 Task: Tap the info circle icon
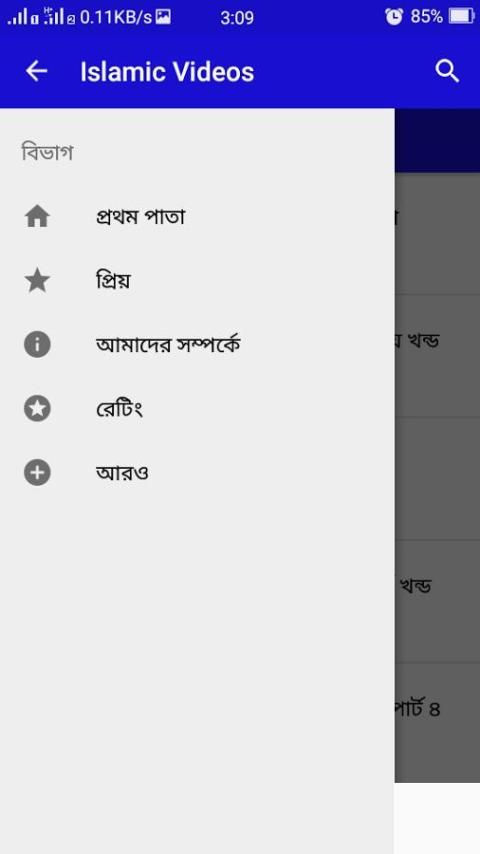[x=37, y=345]
